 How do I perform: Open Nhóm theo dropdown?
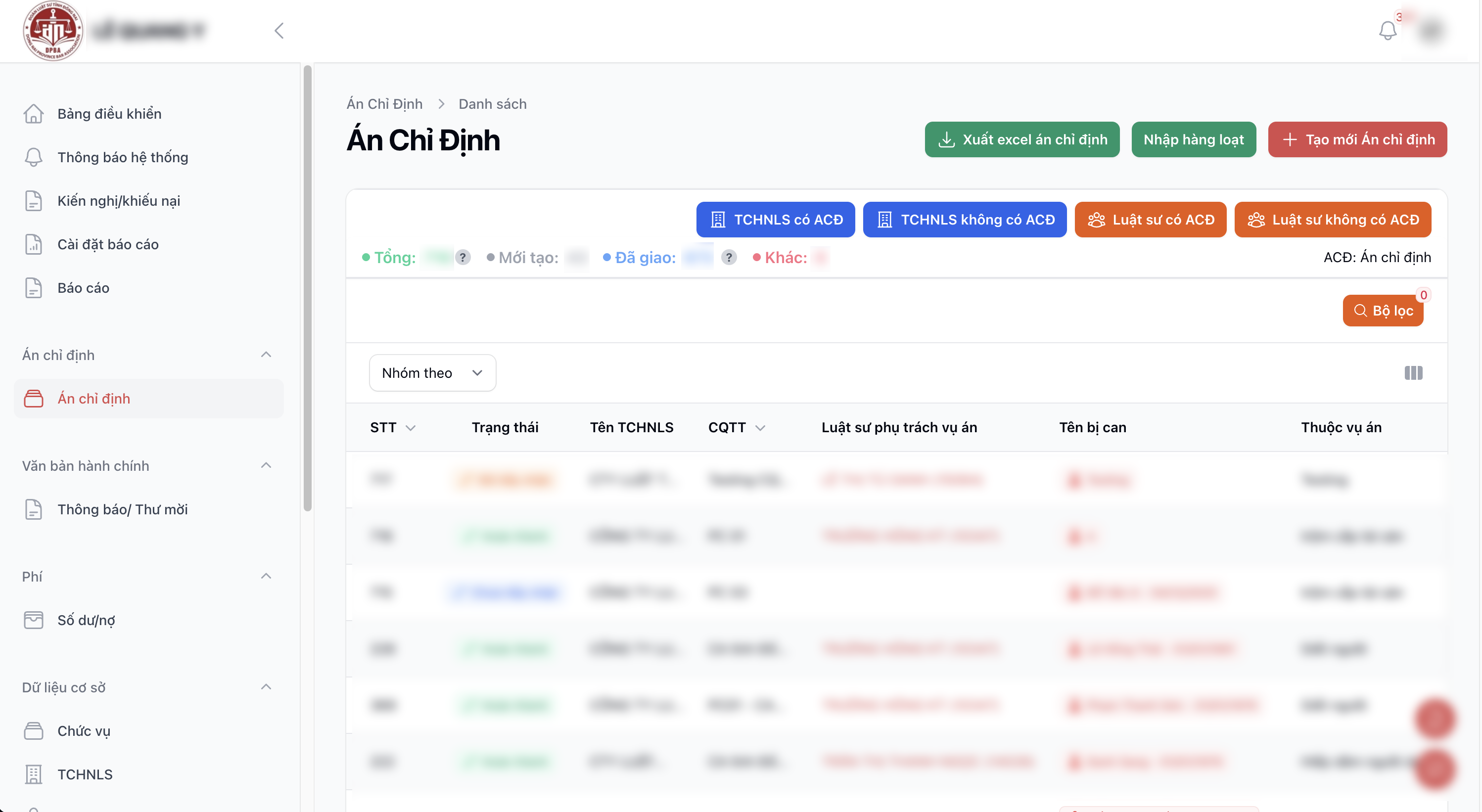432,373
